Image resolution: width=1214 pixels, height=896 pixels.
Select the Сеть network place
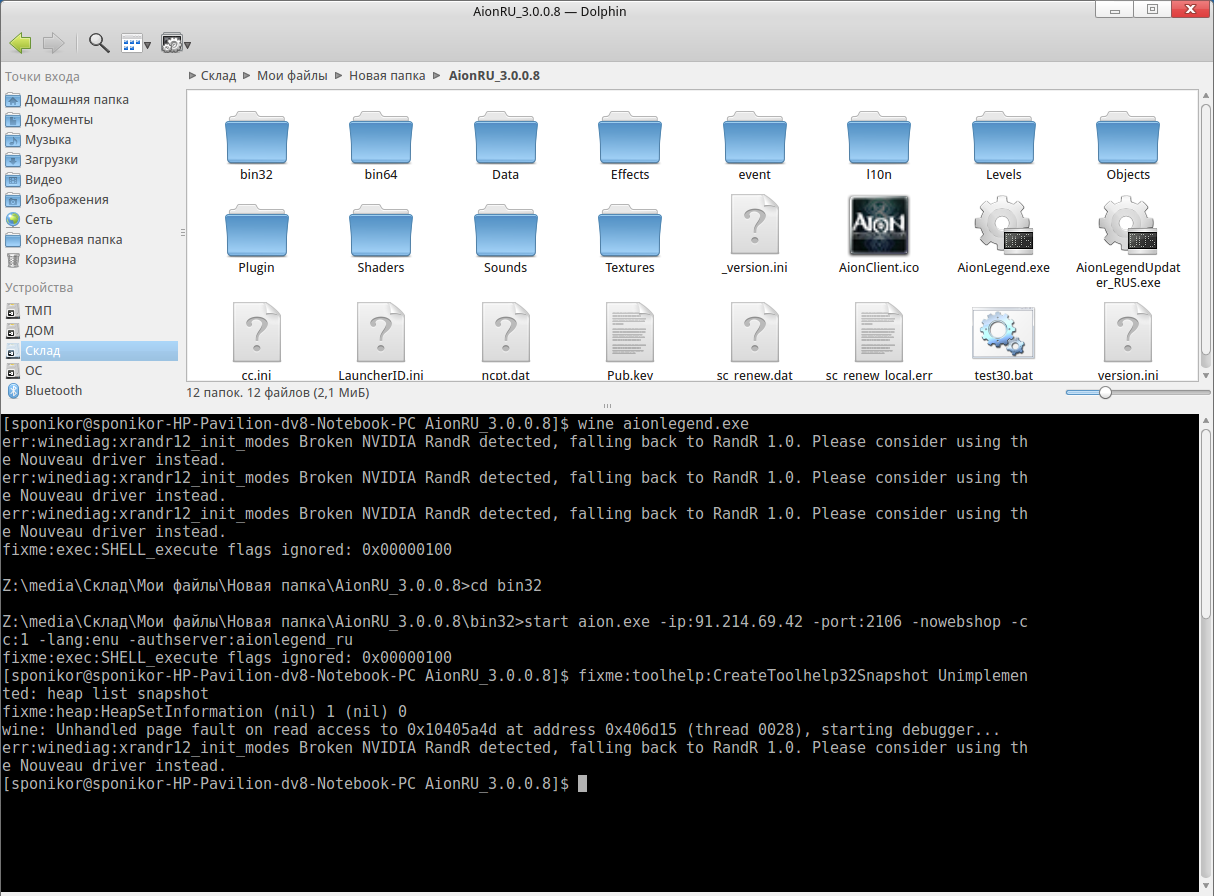[x=39, y=220]
